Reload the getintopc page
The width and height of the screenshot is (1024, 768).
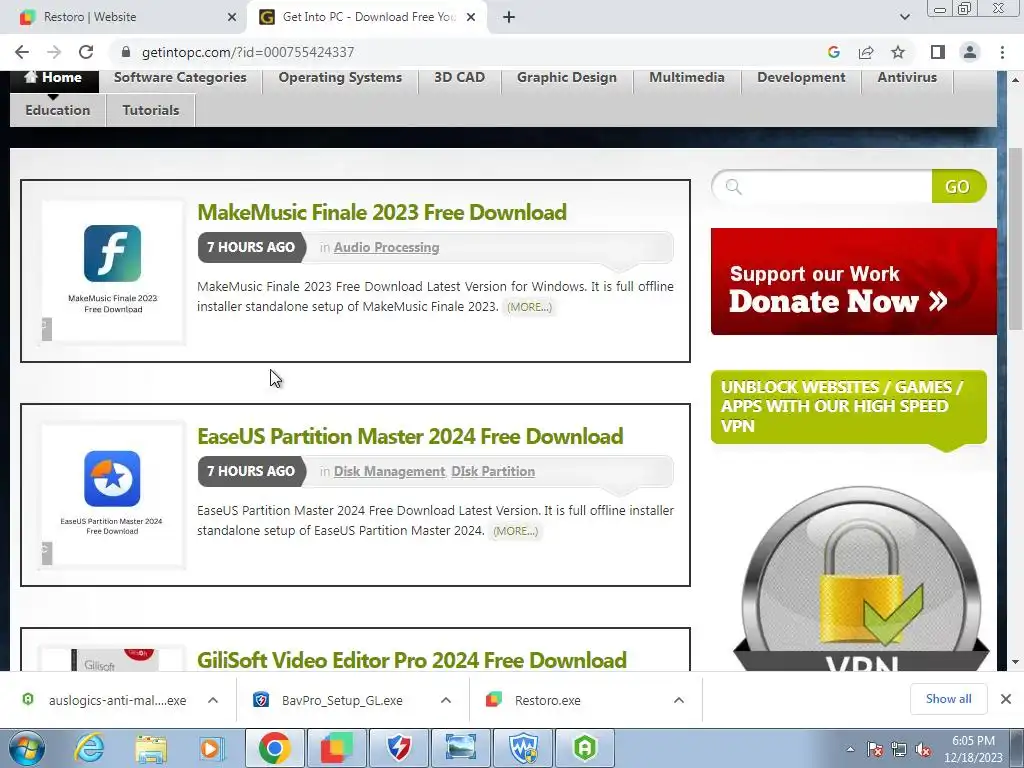click(86, 52)
